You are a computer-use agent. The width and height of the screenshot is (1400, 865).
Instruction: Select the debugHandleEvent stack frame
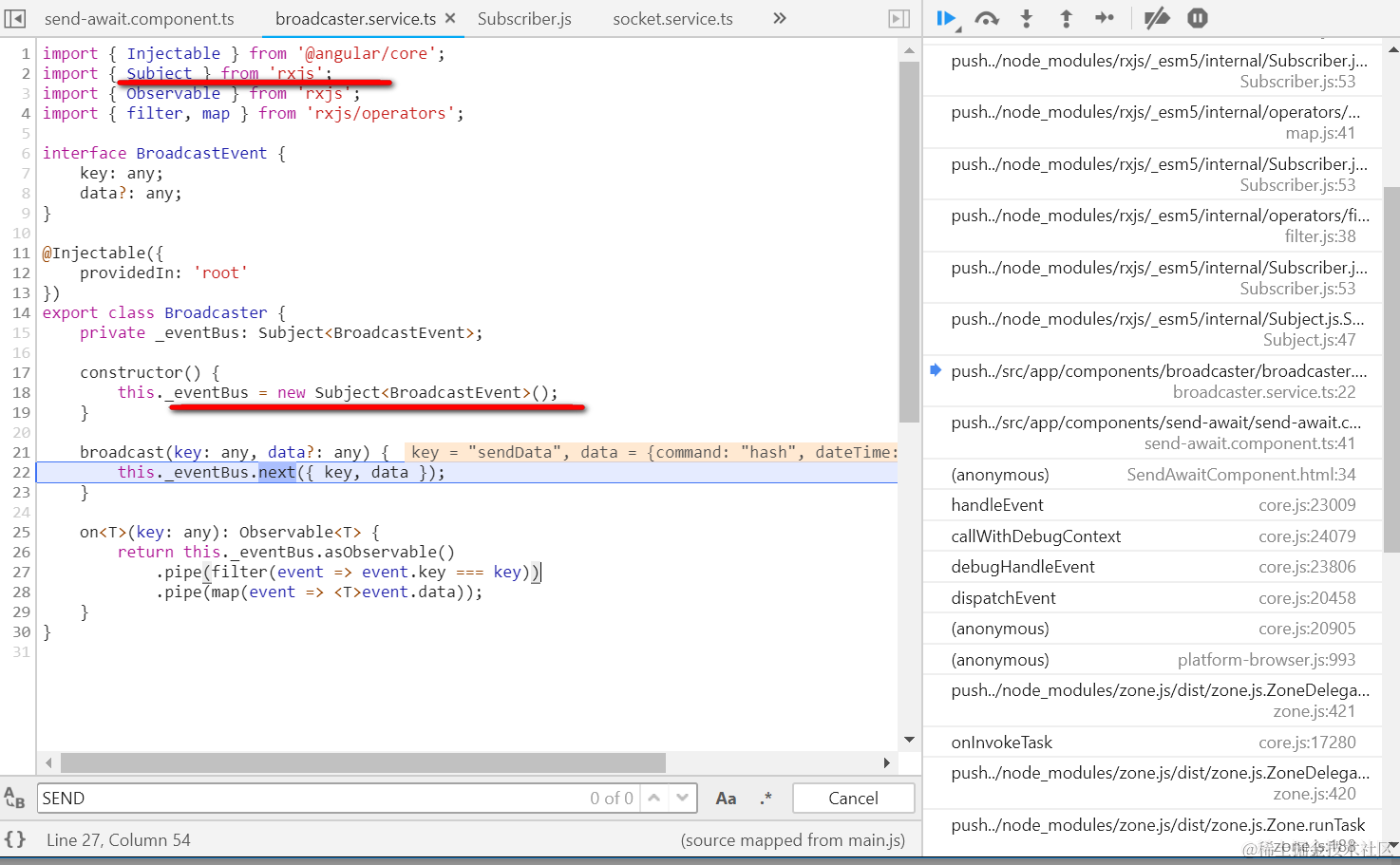1153,567
